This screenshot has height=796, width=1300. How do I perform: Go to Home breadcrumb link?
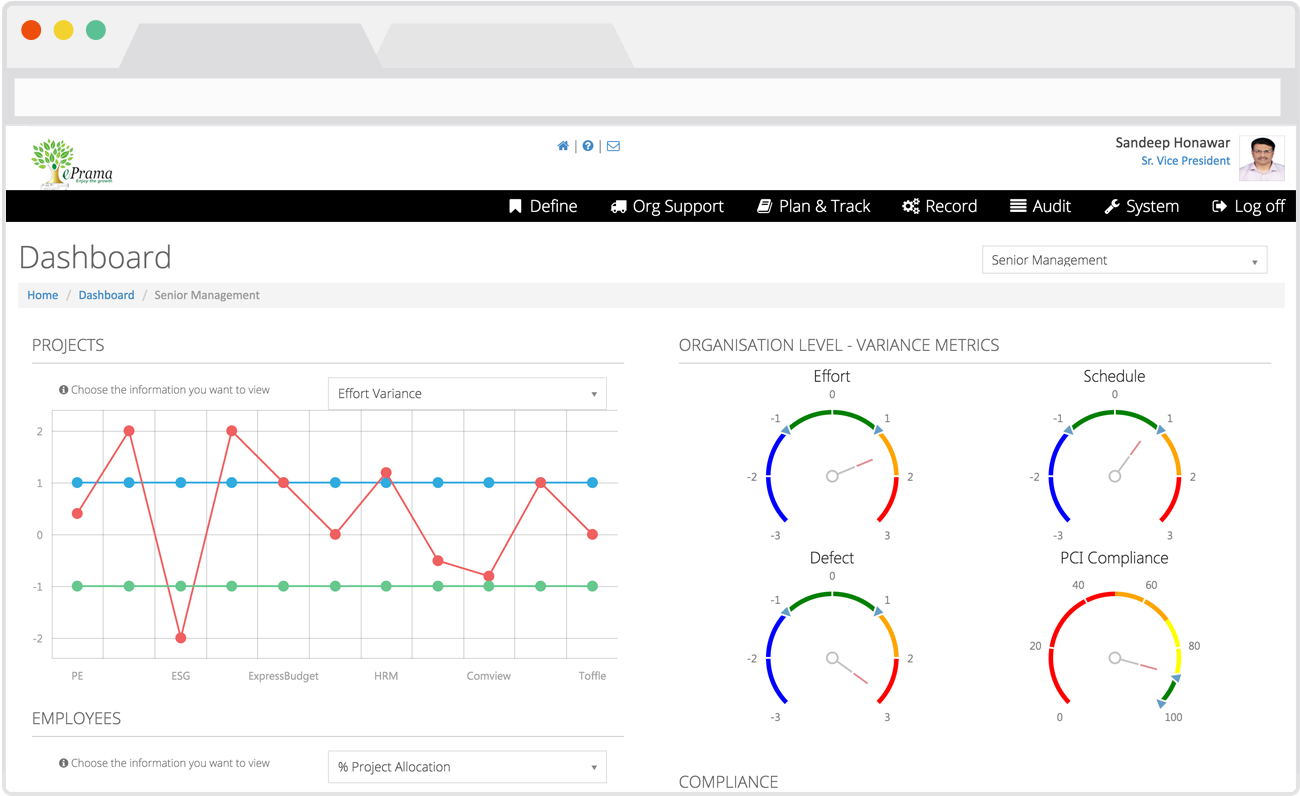[42, 295]
